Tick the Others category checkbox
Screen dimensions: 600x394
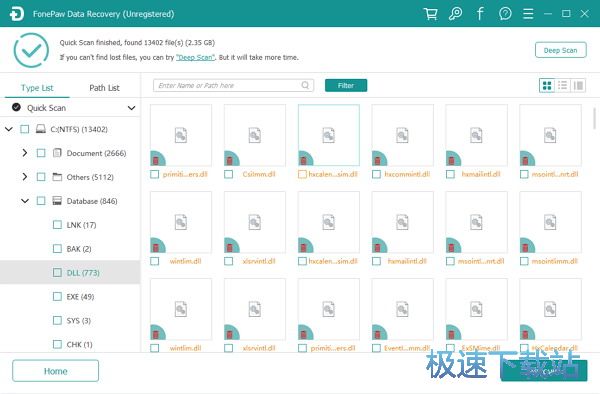click(x=41, y=177)
